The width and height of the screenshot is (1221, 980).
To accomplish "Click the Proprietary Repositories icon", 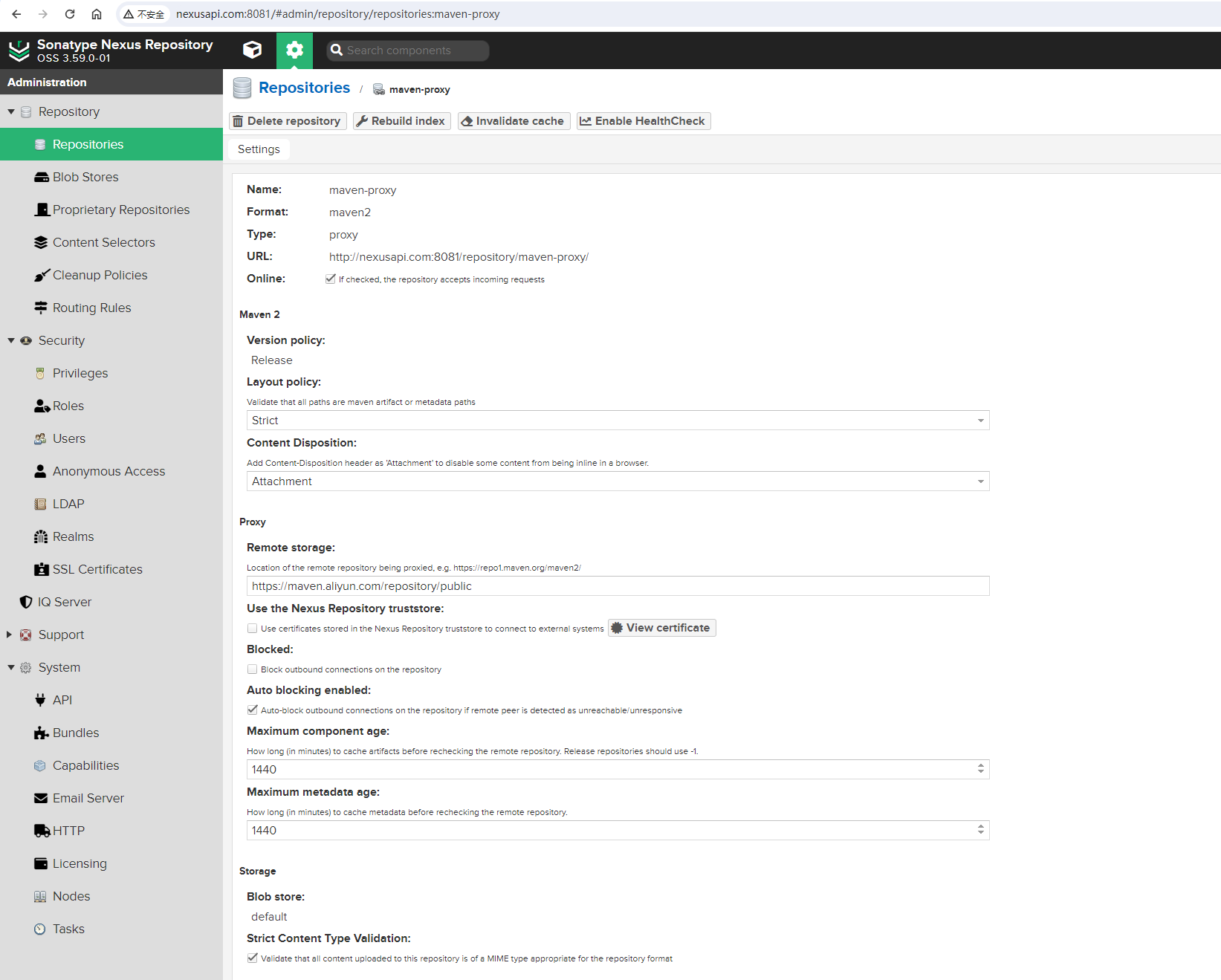I will point(42,210).
